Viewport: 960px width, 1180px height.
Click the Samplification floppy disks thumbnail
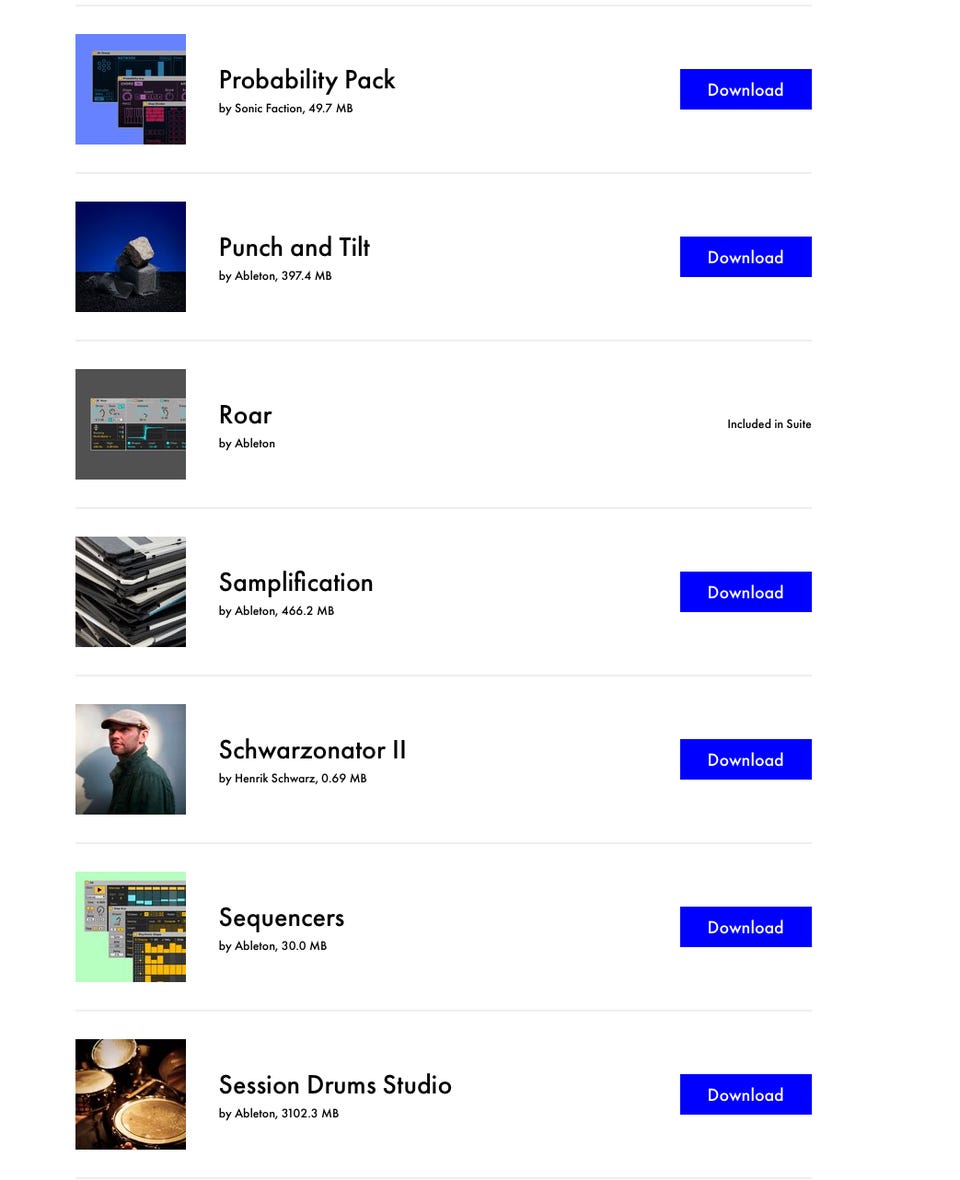click(130, 592)
